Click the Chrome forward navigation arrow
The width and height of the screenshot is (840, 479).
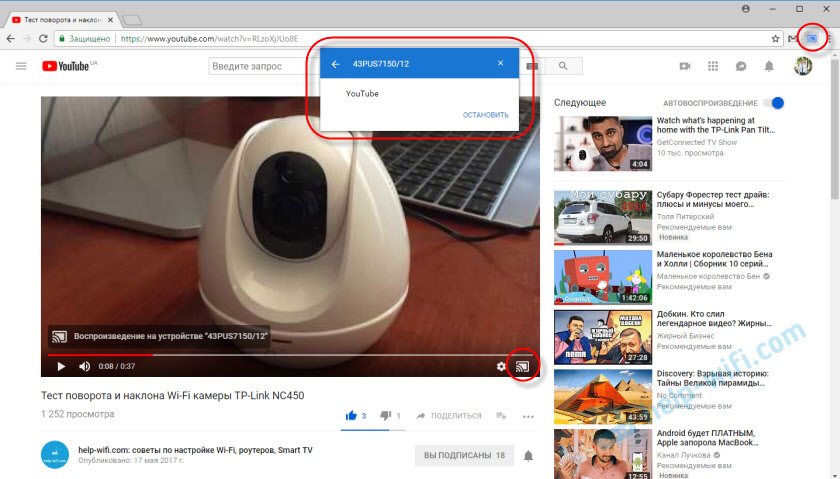pos(26,39)
